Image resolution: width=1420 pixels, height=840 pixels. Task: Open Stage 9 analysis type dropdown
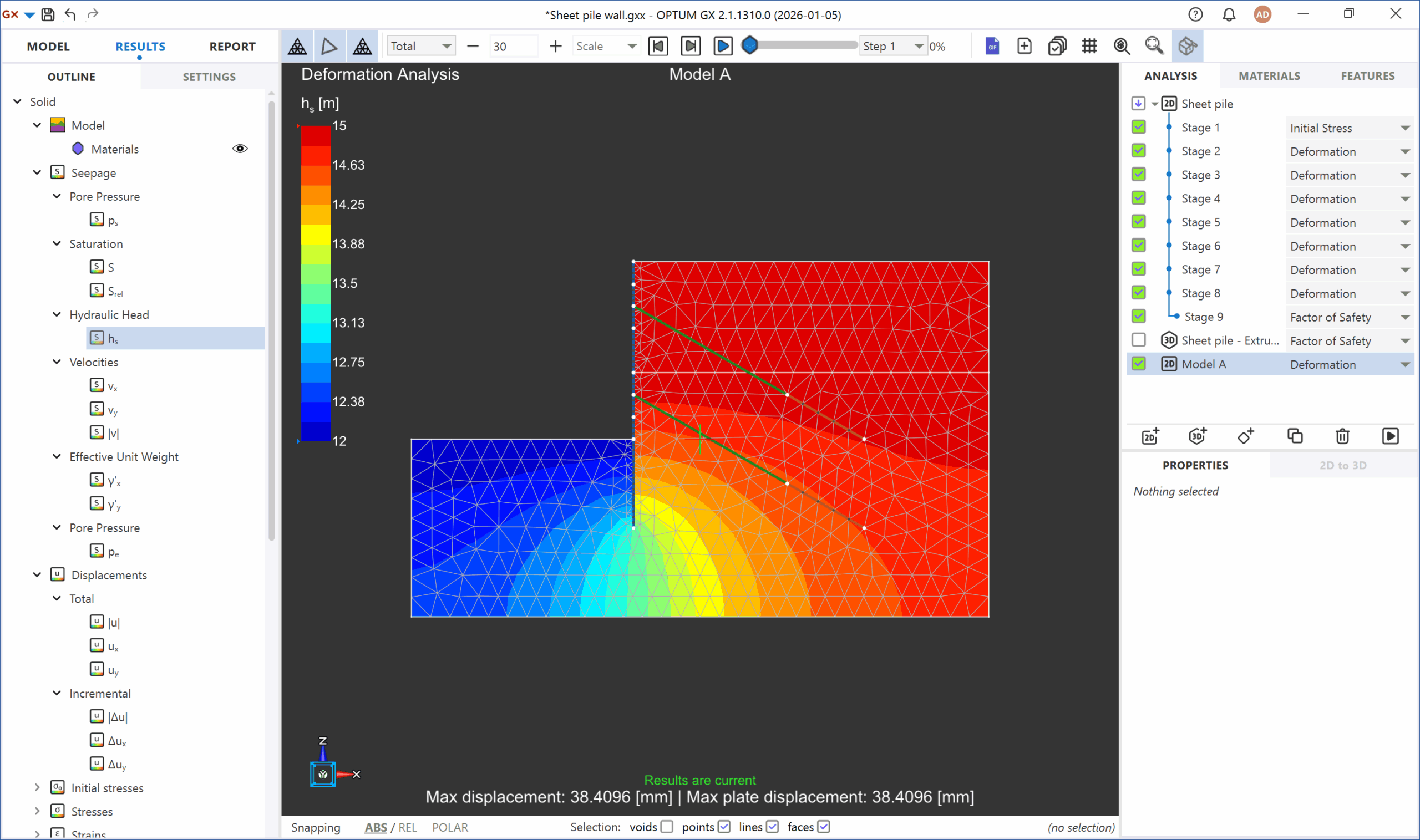tap(1404, 318)
